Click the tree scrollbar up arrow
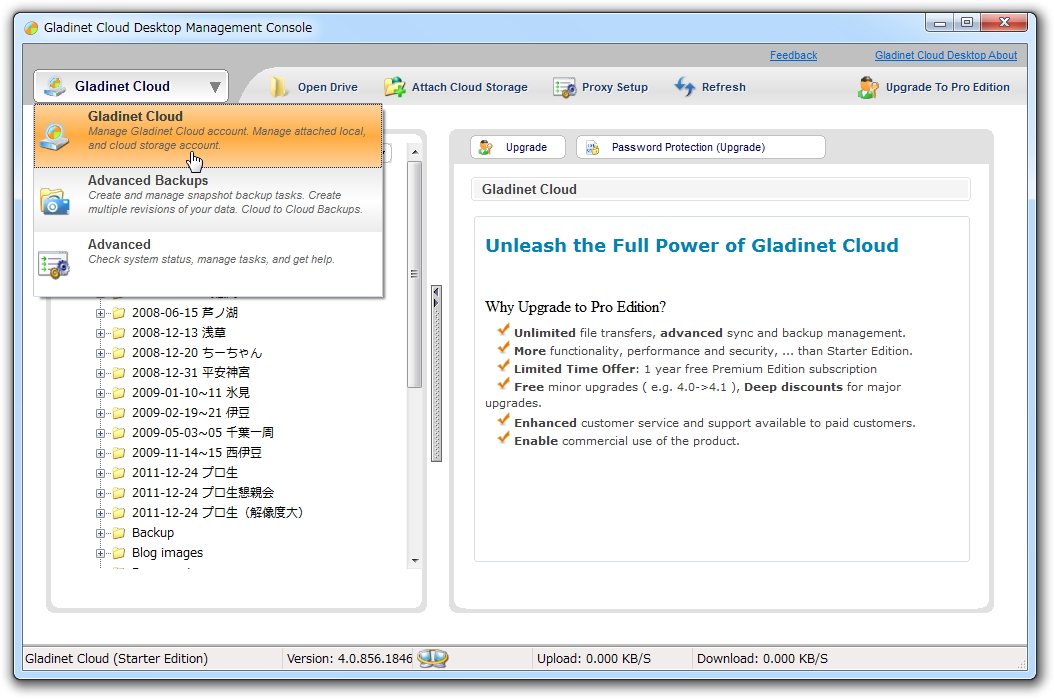 tap(415, 153)
